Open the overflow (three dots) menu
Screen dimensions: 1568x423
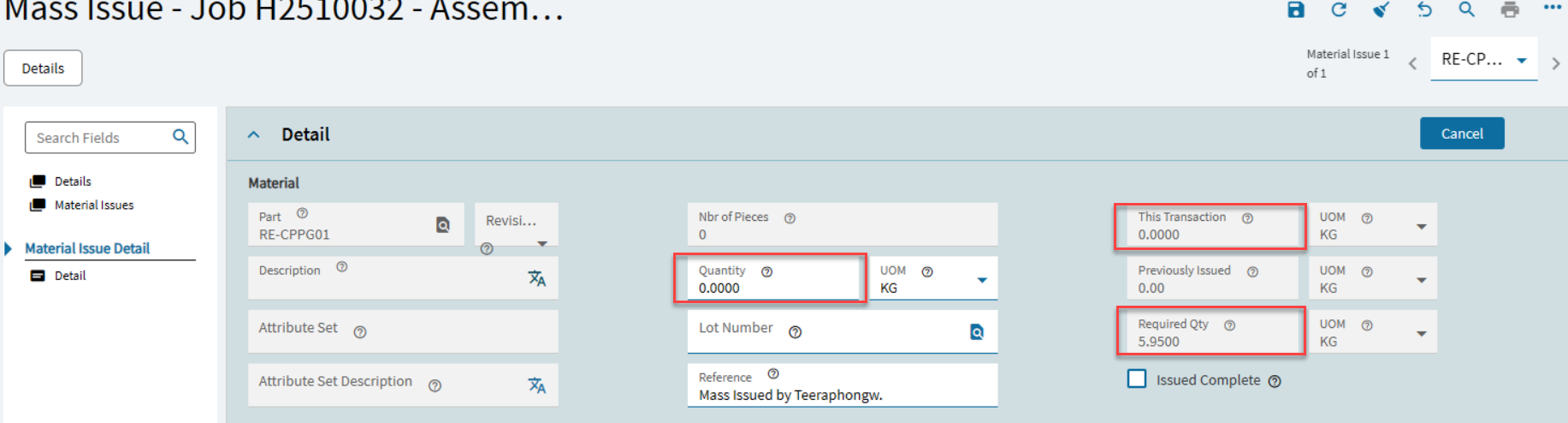pyautogui.click(x=1553, y=8)
